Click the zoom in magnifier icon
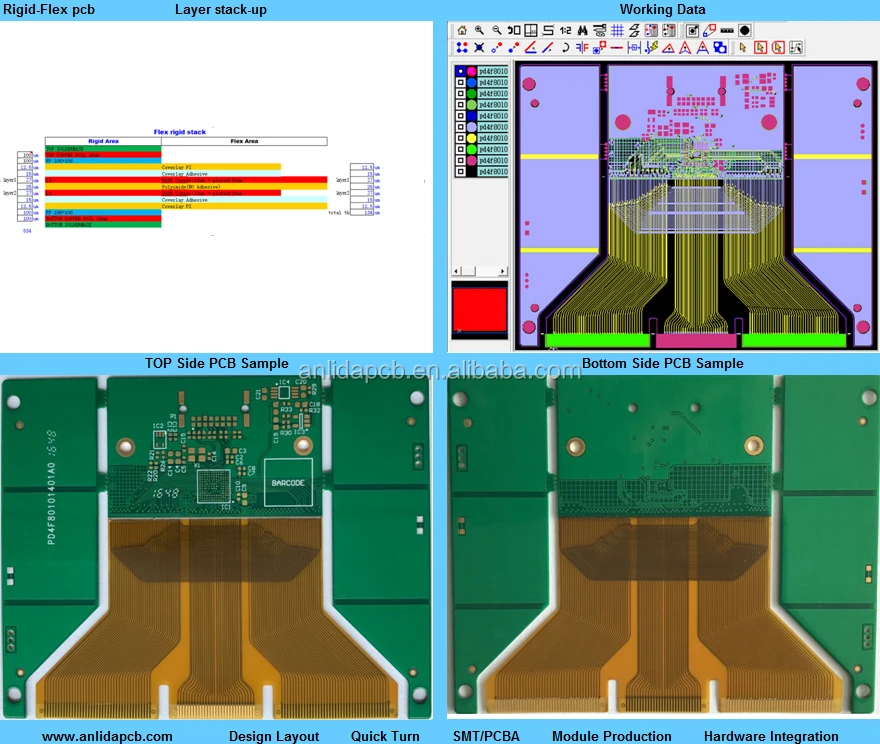Viewport: 880px width, 744px height. (480, 30)
